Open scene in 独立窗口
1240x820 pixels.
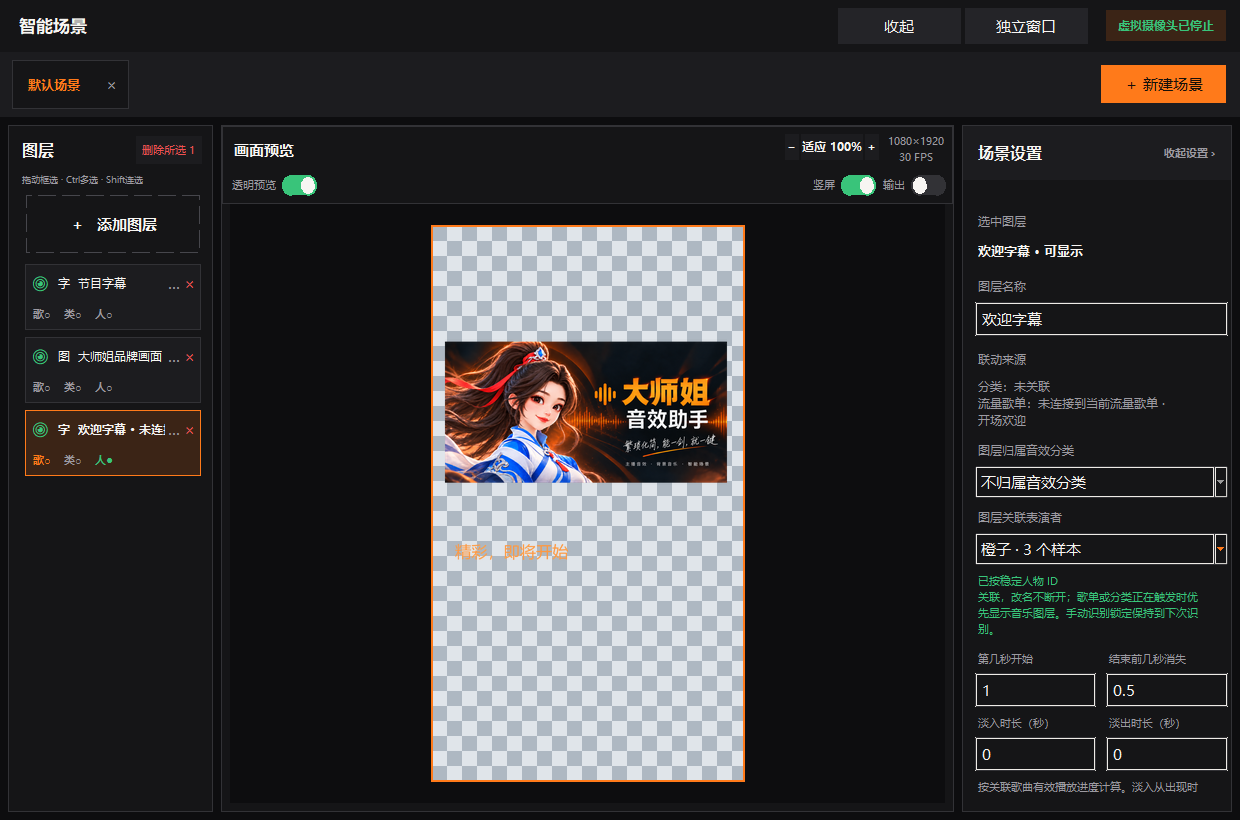(1026, 26)
